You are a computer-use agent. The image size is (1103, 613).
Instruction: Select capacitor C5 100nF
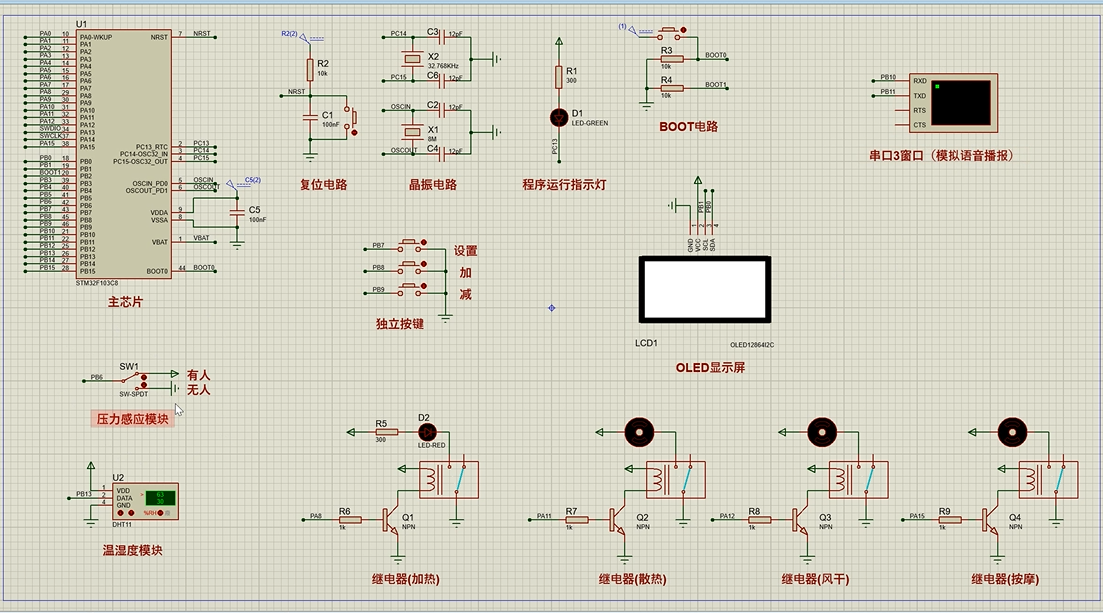tap(237, 213)
